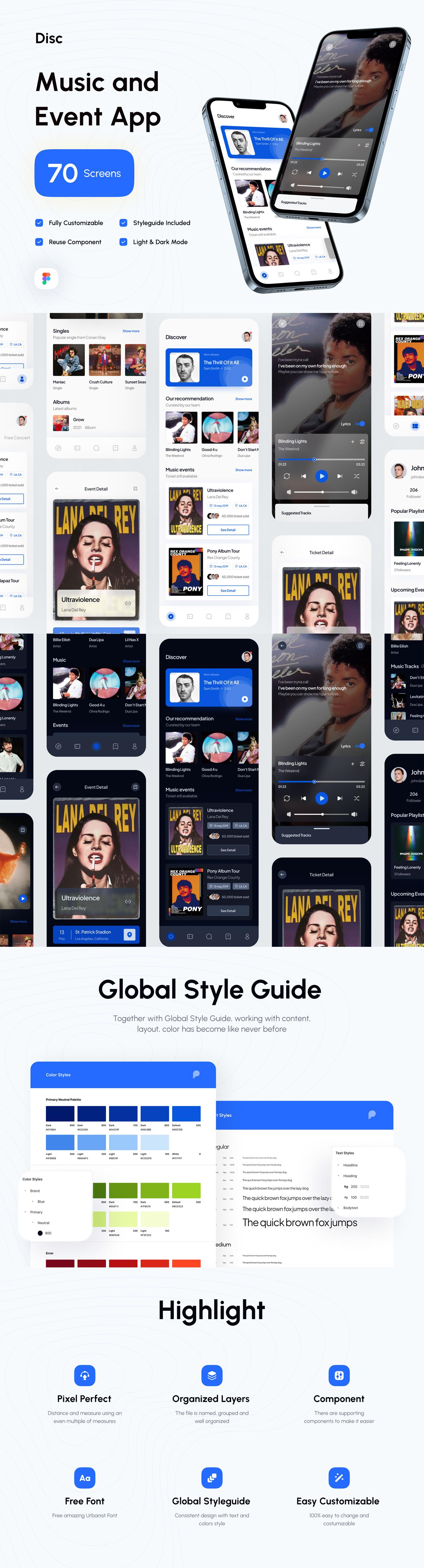This screenshot has width=424, height=1568.
Task: Expand Brand in Color Styles panel
Action: [26, 1191]
